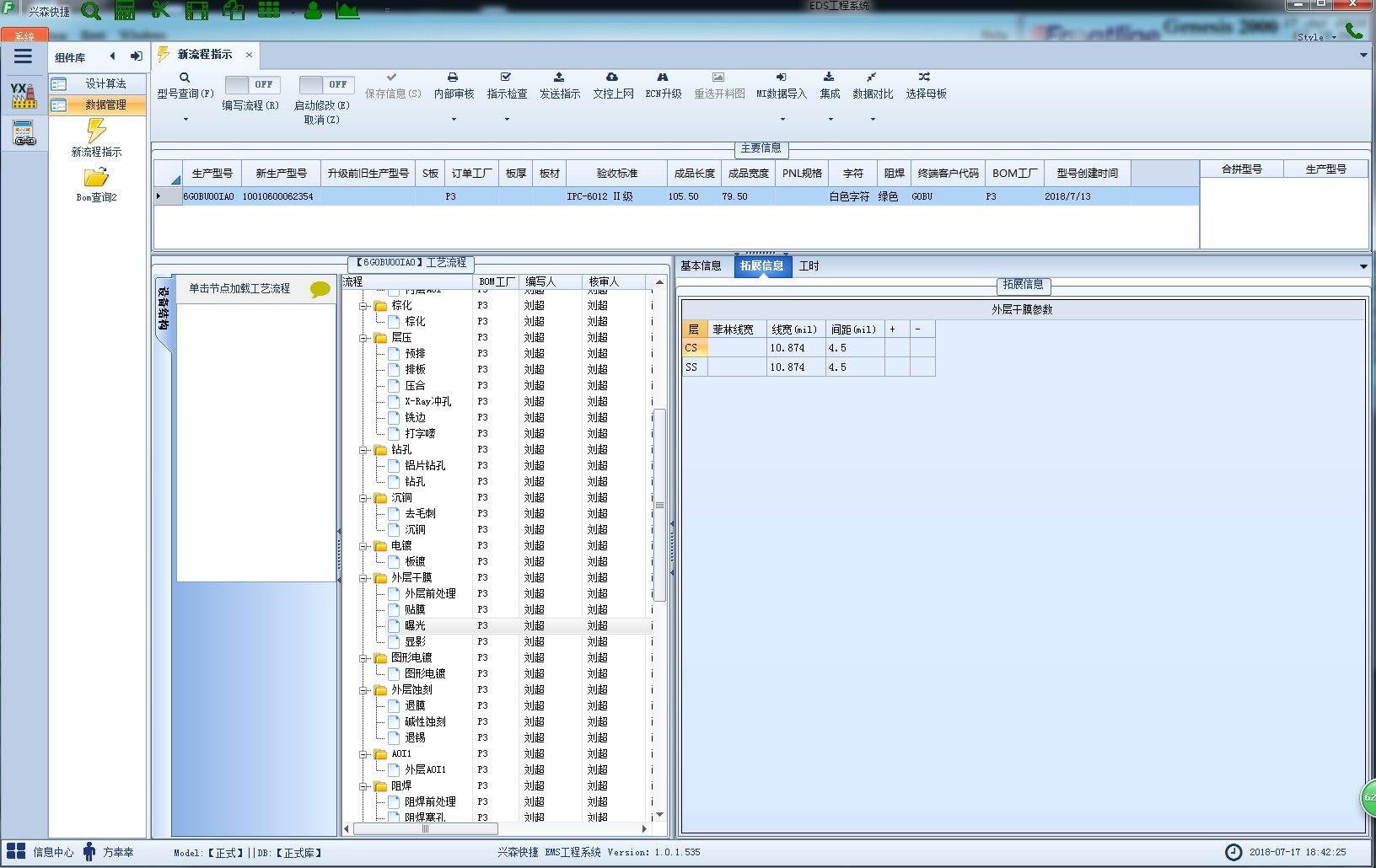The height and width of the screenshot is (868, 1376).
Task: Click the 线宽 cell in the CS row
Action: click(x=795, y=348)
